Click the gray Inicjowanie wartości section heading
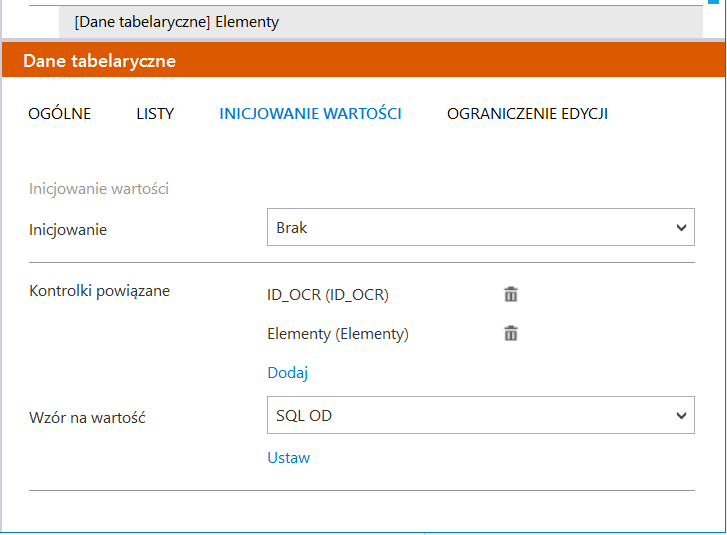727x535 pixels. [98, 188]
